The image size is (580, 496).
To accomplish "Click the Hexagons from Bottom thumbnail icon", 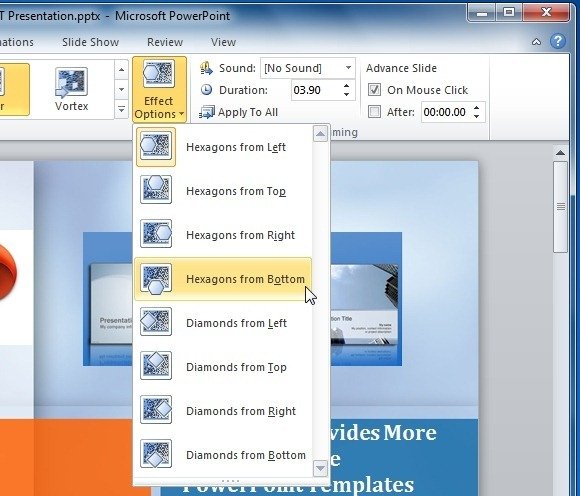I will coord(156,279).
